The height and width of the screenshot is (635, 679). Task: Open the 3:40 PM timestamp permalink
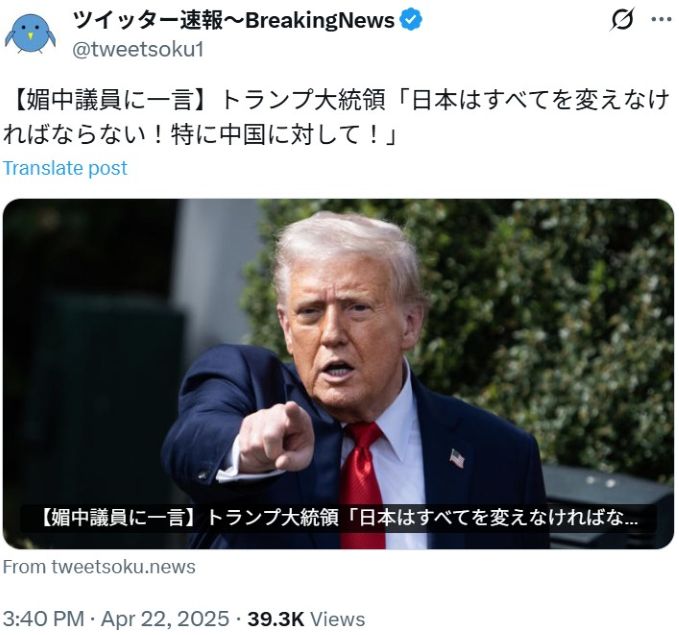tap(43, 619)
